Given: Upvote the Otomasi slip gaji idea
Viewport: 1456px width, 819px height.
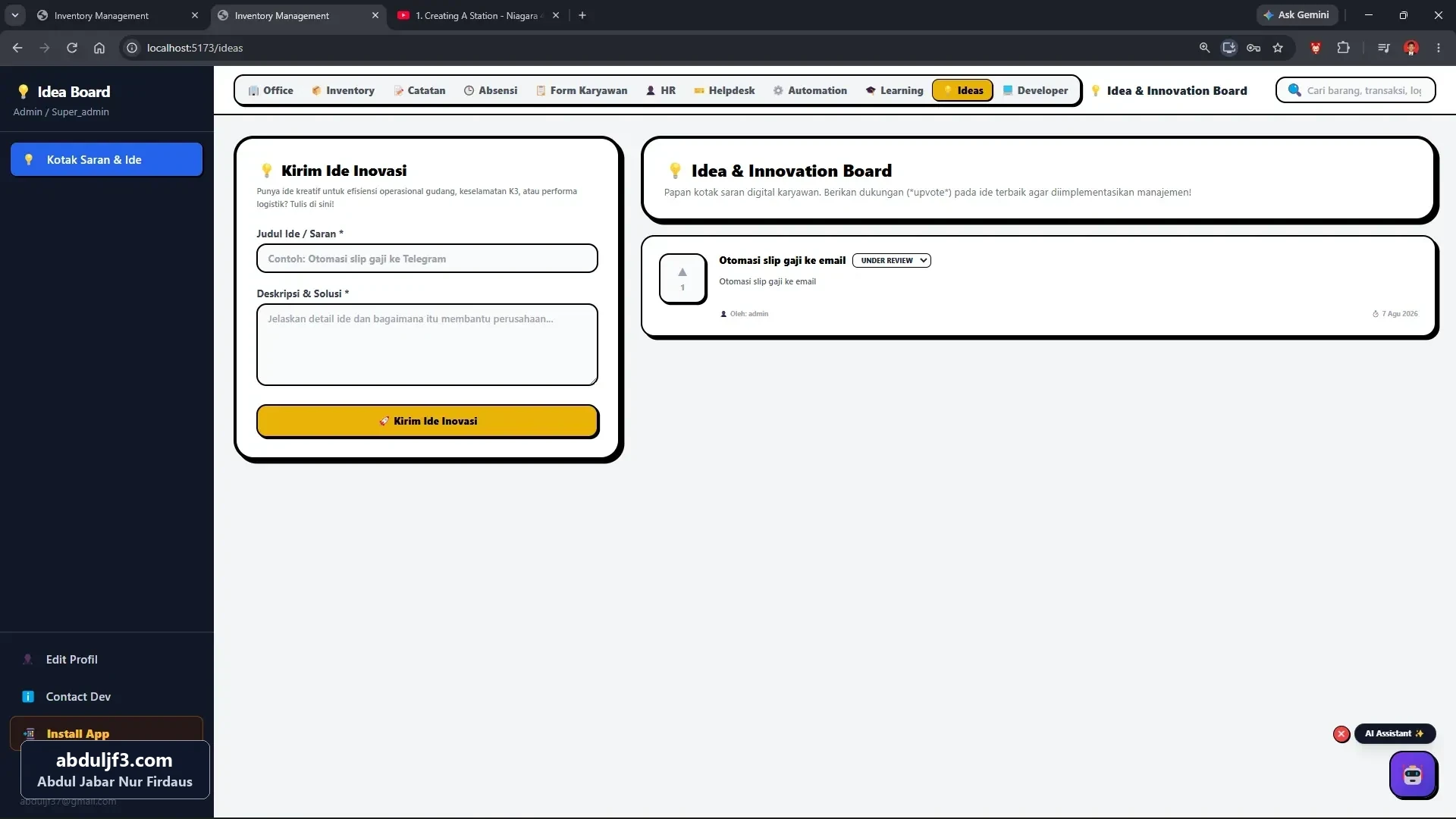Looking at the screenshot, I should 682,278.
